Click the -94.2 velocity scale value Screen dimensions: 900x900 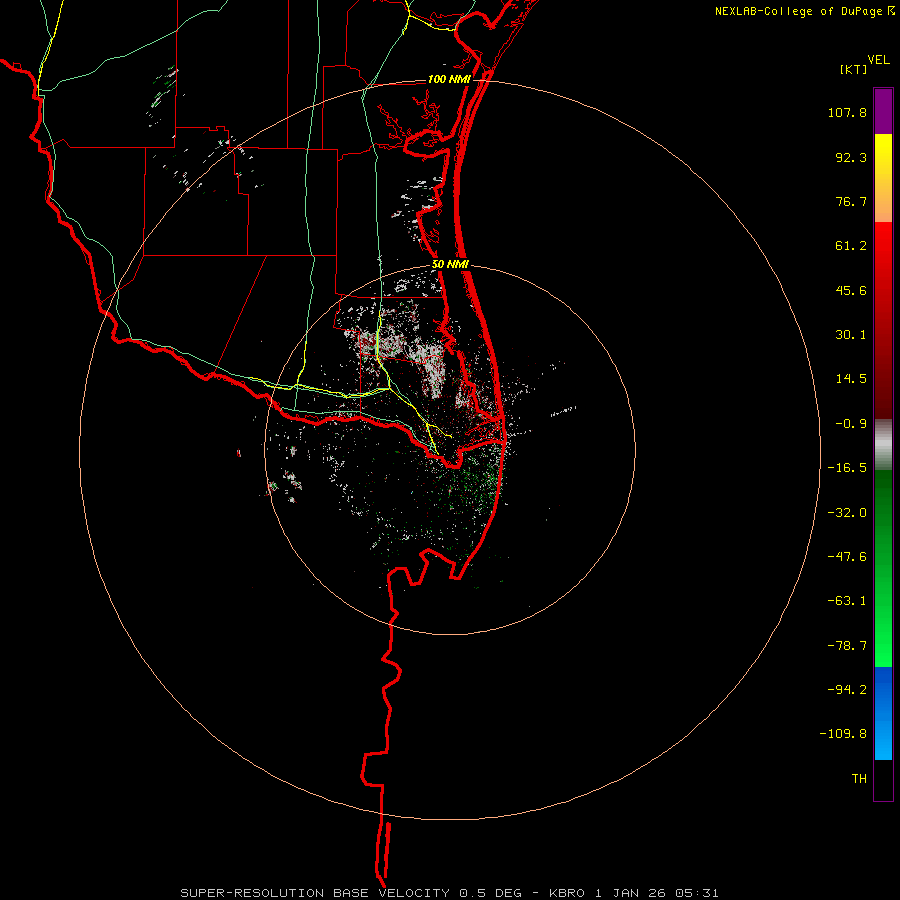[847, 689]
